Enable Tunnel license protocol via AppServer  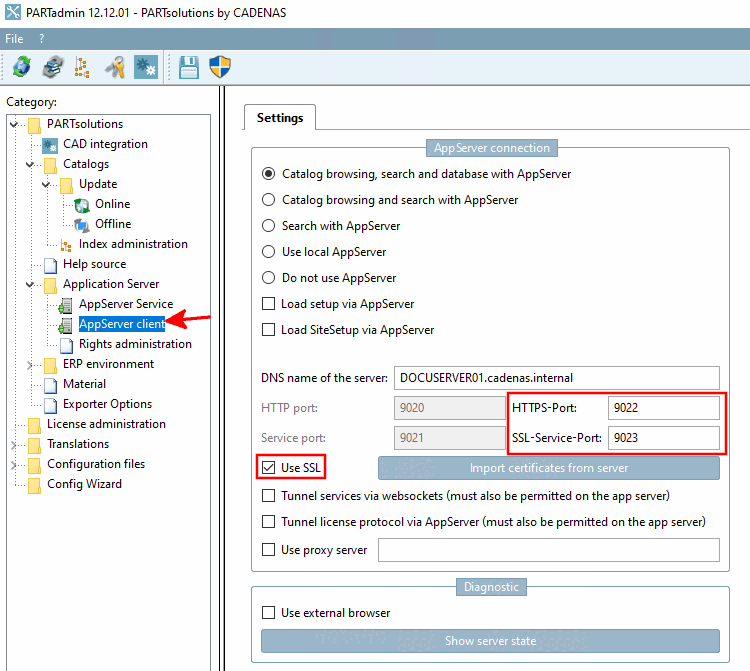pos(268,521)
